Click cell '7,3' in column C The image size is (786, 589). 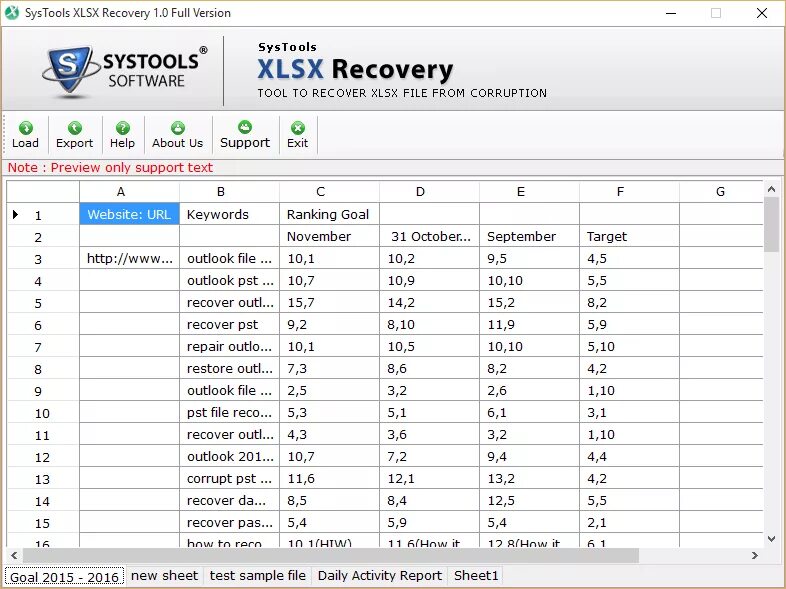(329, 368)
